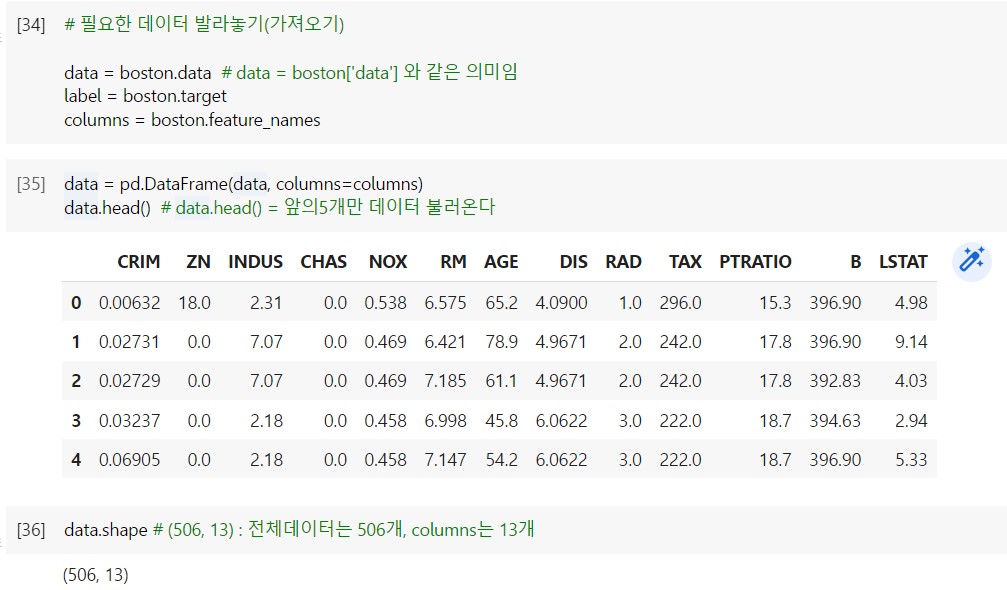Click the data.shape code line
Image resolution: width=1007 pixels, height=590 pixels.
299,530
